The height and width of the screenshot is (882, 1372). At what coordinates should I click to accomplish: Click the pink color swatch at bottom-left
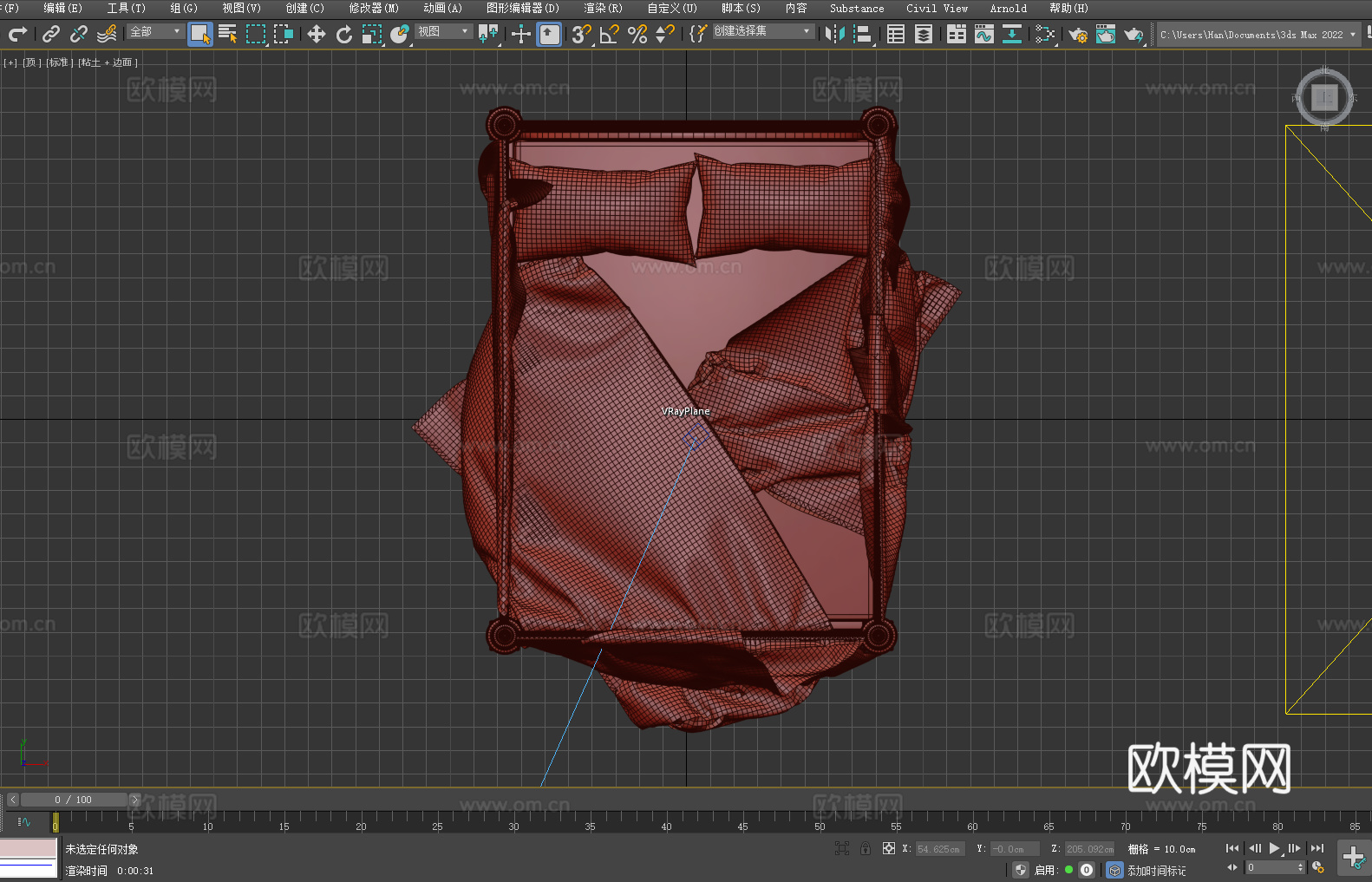tap(28, 847)
